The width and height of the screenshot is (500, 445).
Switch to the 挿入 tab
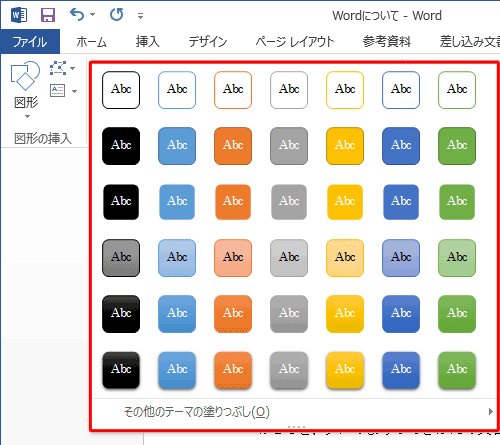point(148,42)
